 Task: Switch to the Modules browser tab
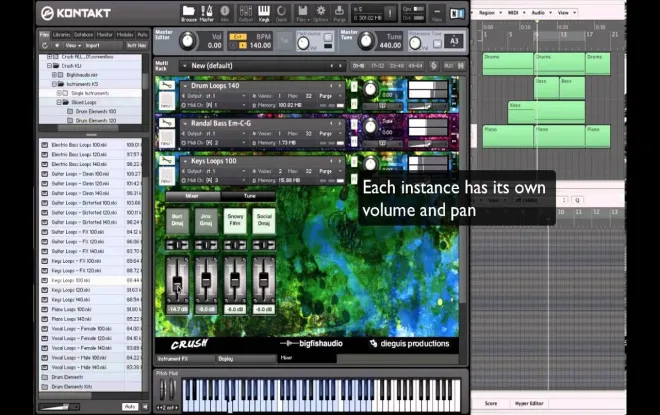[x=125, y=35]
